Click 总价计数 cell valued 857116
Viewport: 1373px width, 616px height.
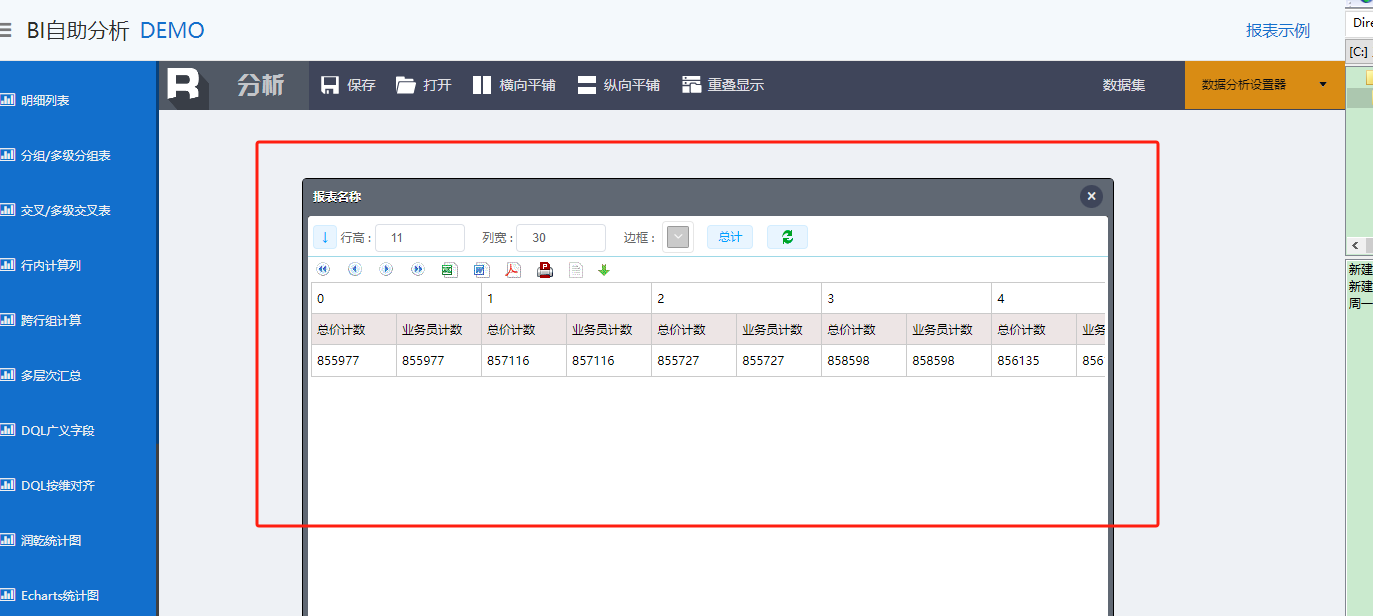pyautogui.click(x=524, y=361)
